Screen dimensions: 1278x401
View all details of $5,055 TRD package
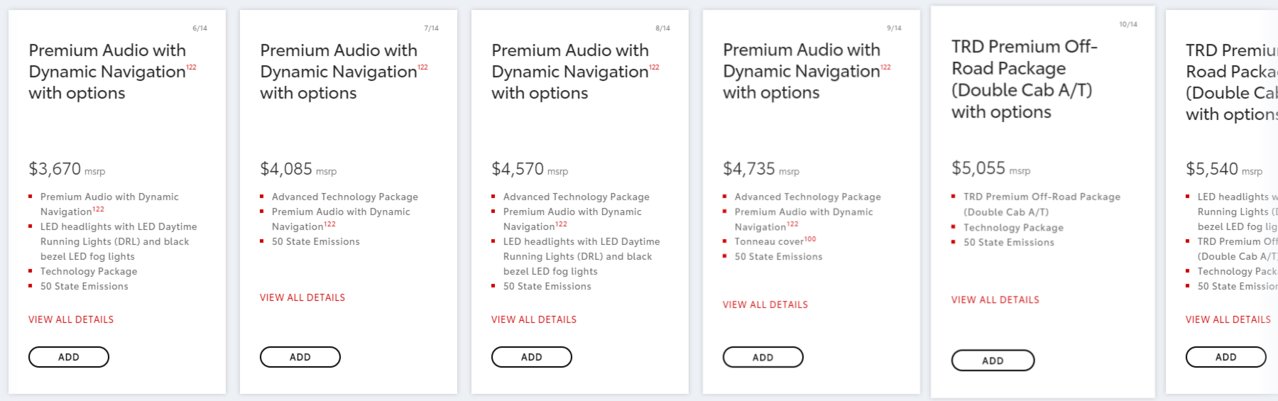[995, 300]
